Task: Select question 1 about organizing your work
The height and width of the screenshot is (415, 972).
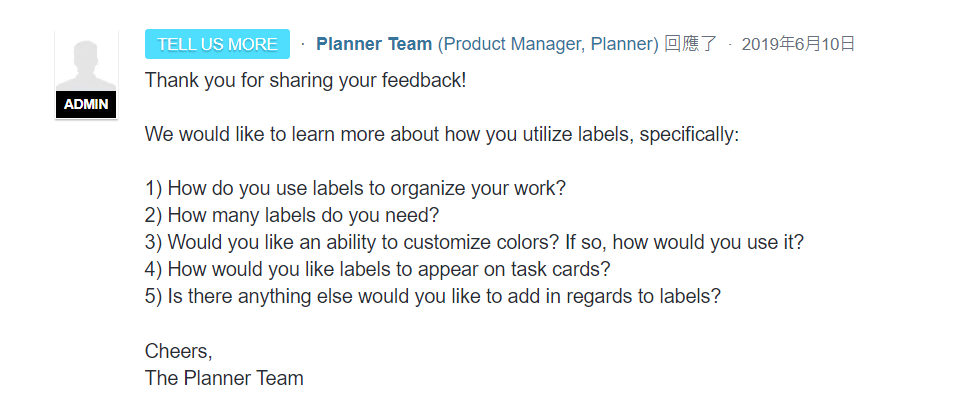Action: pyautogui.click(x=355, y=189)
